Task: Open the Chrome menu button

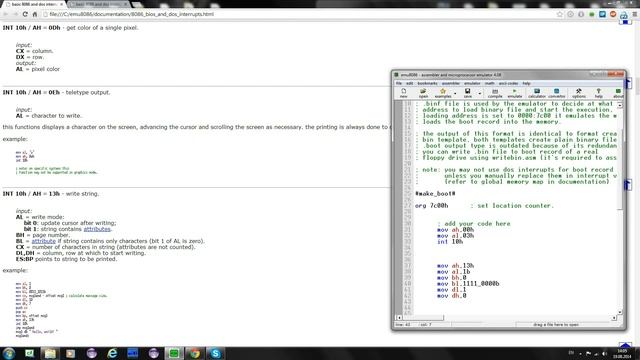Action: [x=635, y=14]
